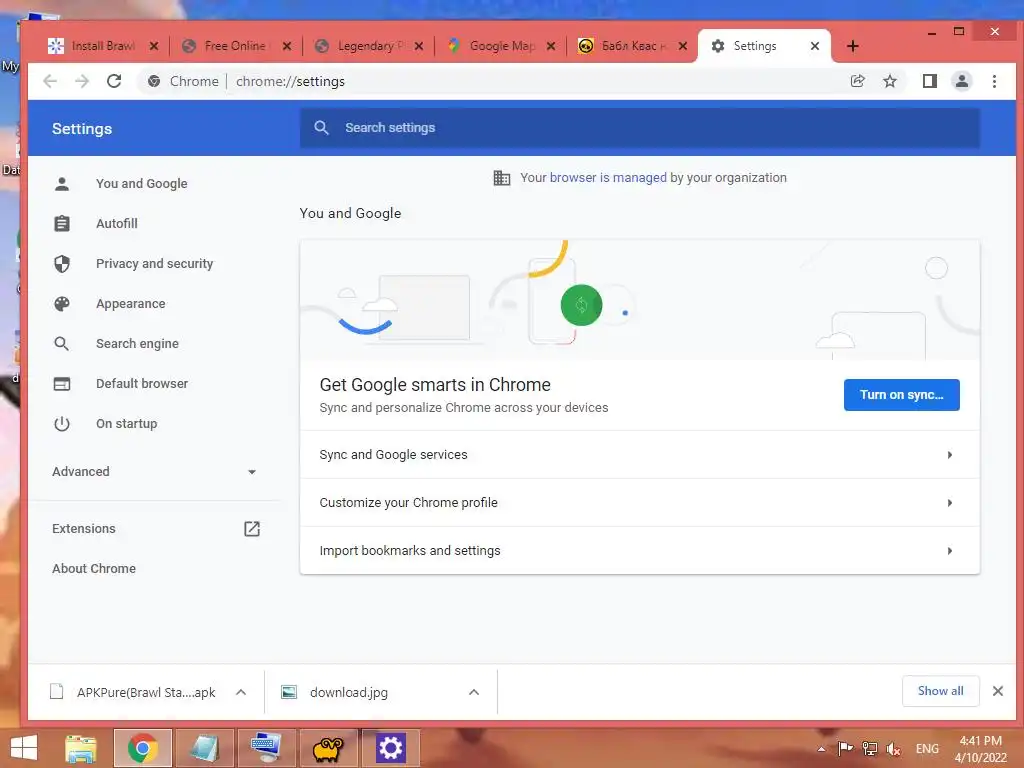Close the downloads bar
The width and height of the screenshot is (1024, 768).
coord(997,691)
